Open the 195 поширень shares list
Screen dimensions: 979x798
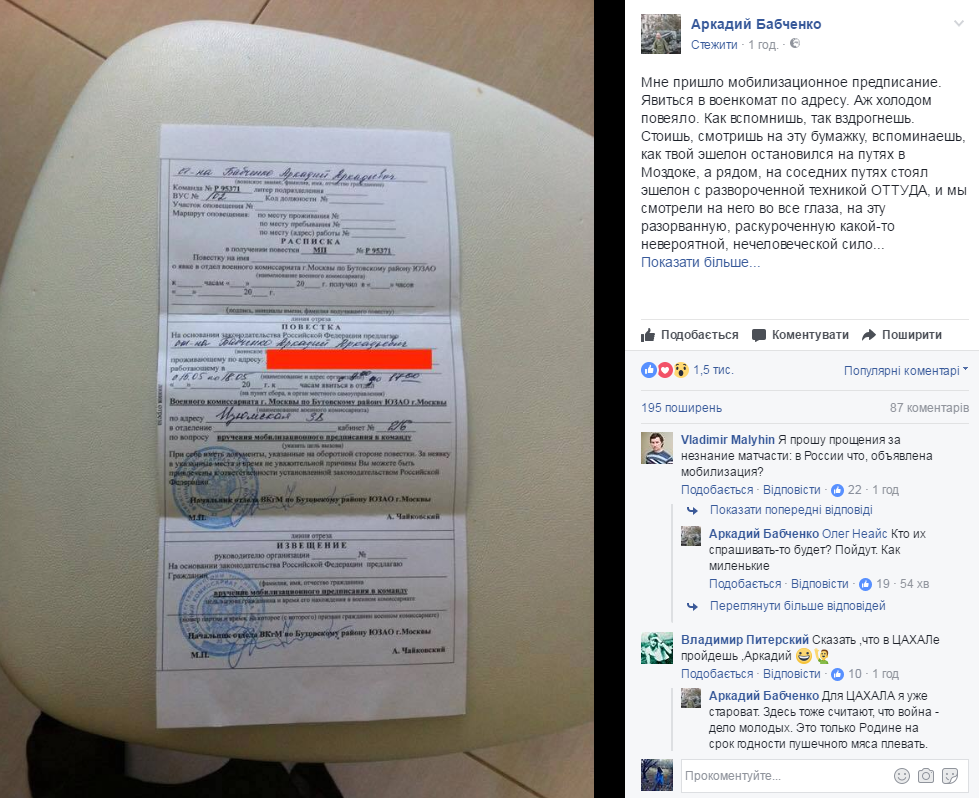point(681,408)
